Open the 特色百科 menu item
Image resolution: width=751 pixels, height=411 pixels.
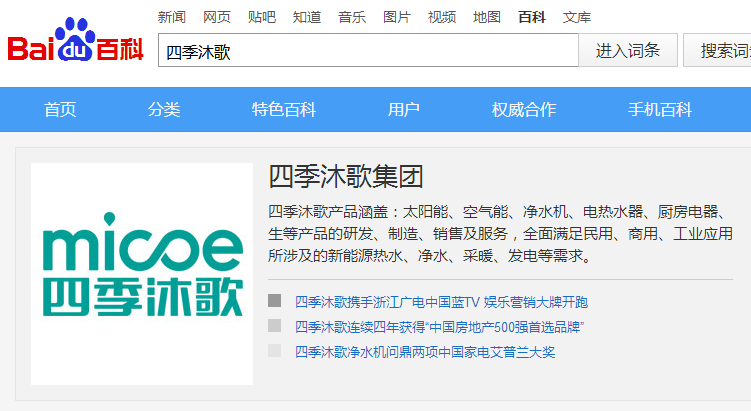tap(284, 110)
